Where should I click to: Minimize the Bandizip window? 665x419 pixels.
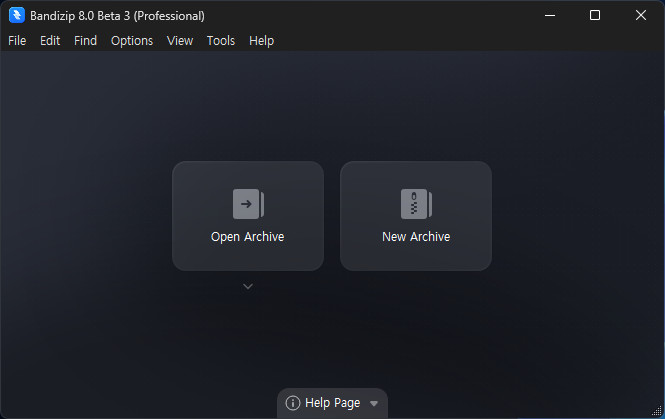click(x=549, y=15)
